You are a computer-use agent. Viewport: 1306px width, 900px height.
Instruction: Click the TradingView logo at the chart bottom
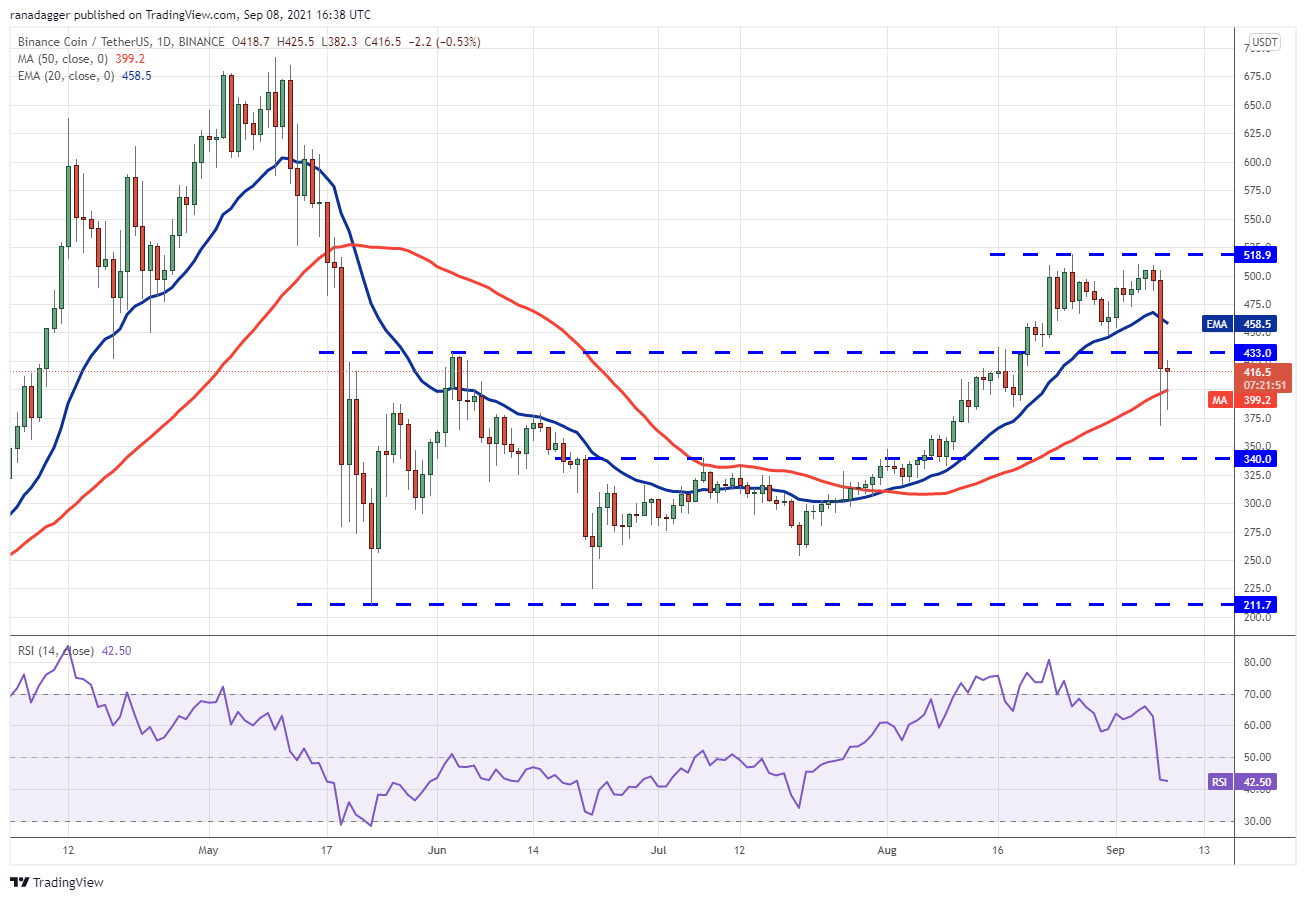[57, 882]
